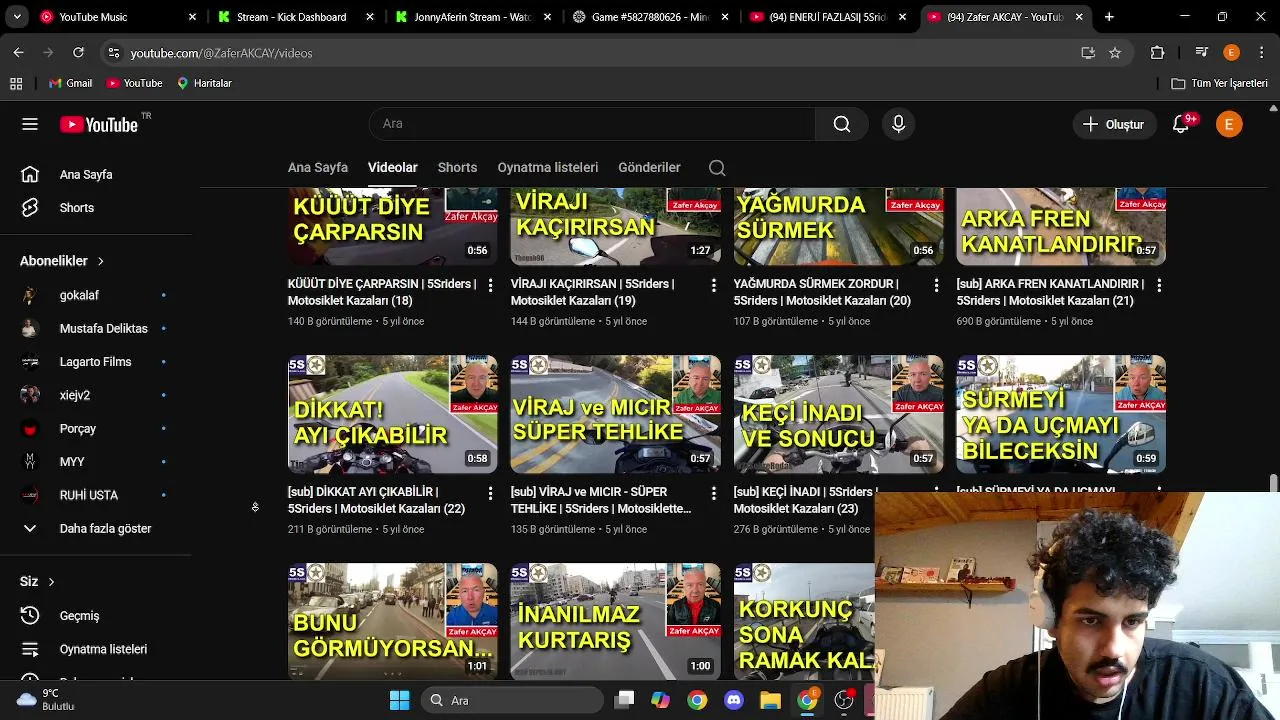
Task: Open the Chrome apps grid in bookmarks bar
Action: [16, 83]
